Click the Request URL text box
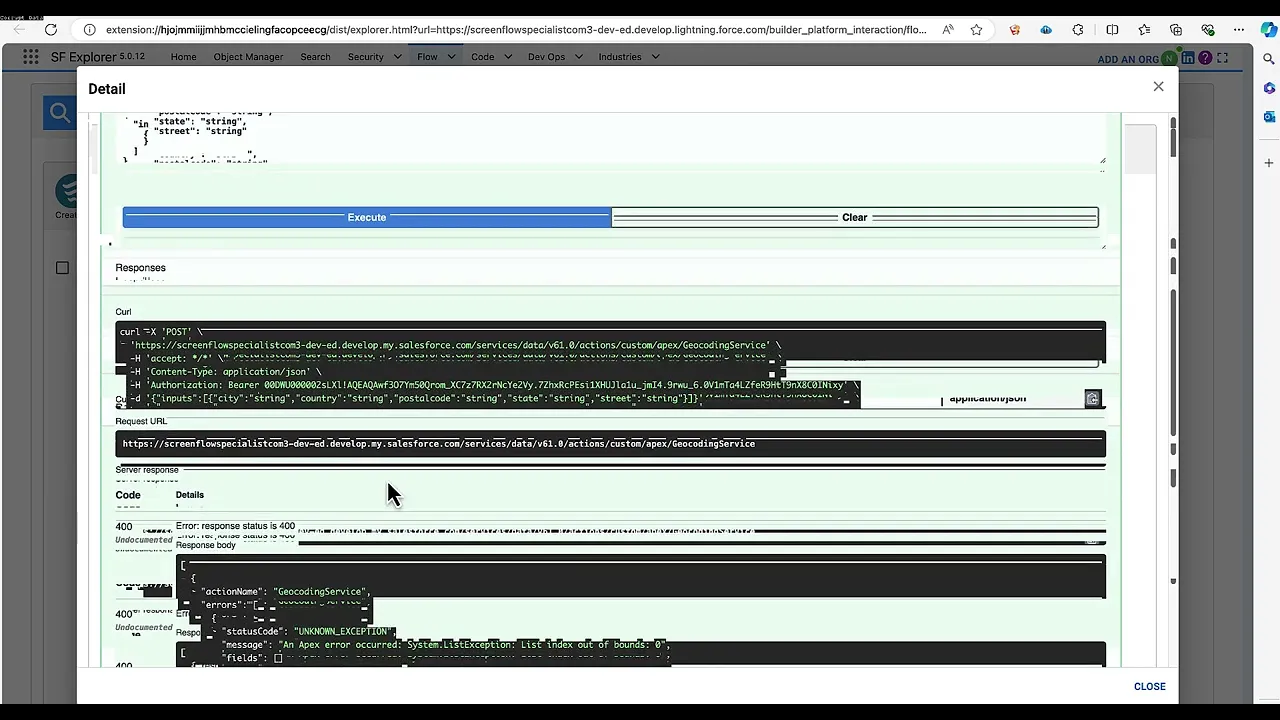The width and height of the screenshot is (1280, 720). click(x=610, y=444)
